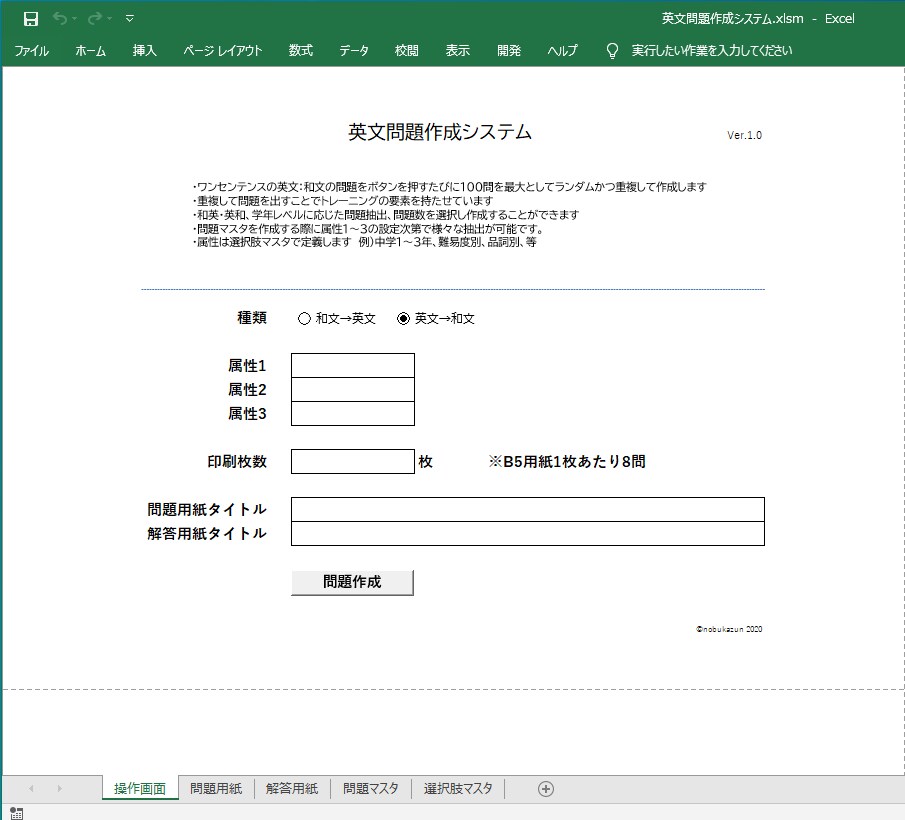The image size is (905, 820).
Task: Switch to the 選択肢マスタ sheet tab
Action: 458,788
